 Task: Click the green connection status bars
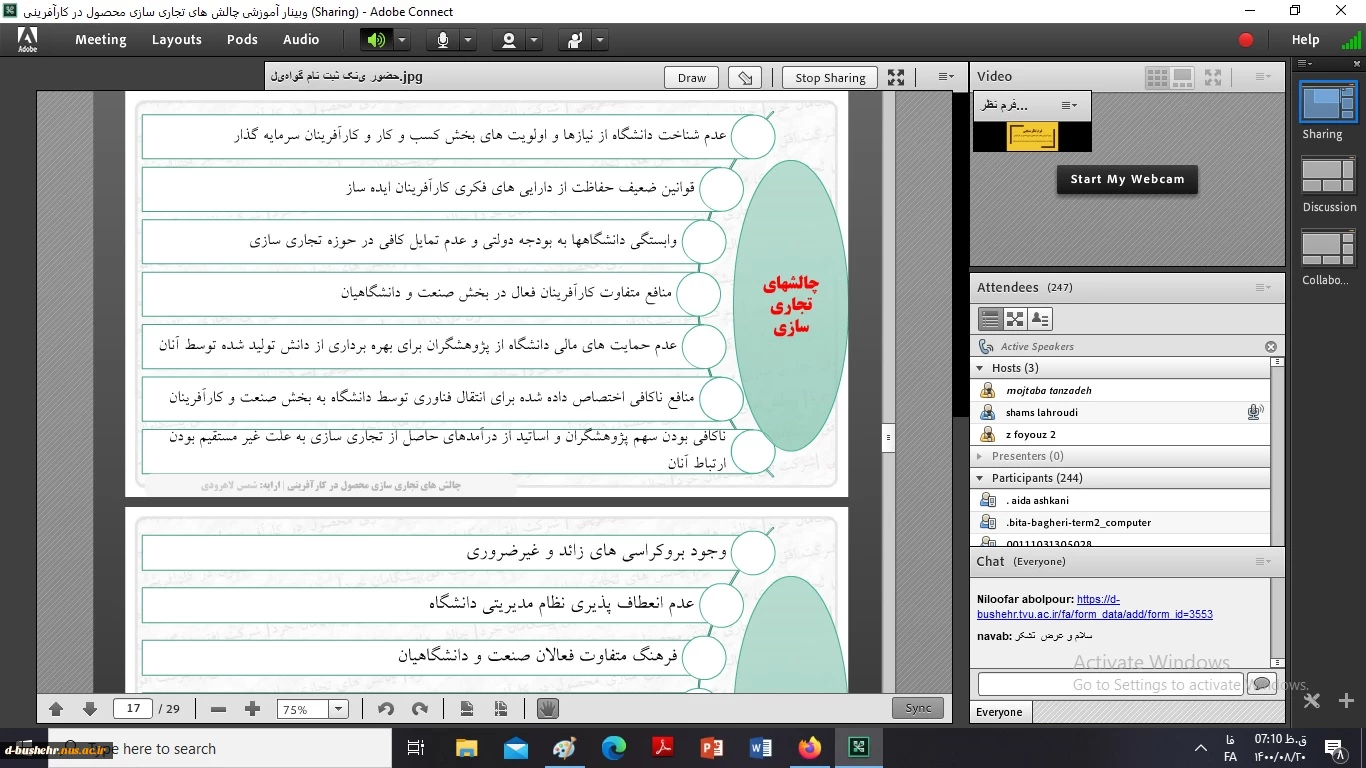pos(1350,41)
